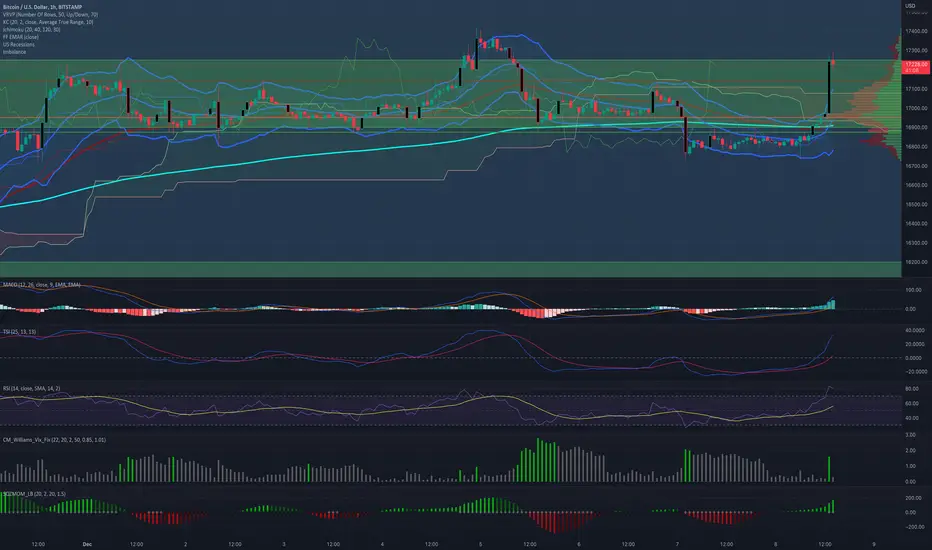Click the -200.00 value on SQZMOM scale
The height and width of the screenshot is (550, 932).
click(914, 527)
